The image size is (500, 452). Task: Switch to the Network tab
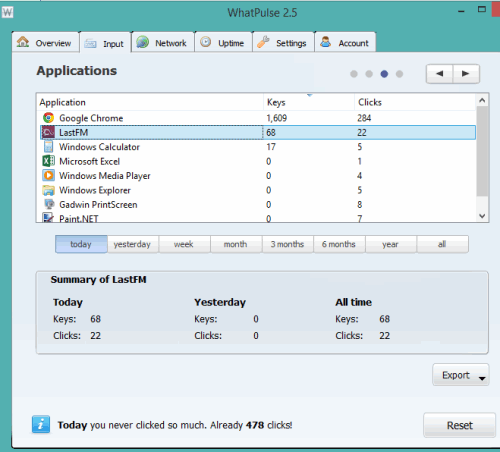coord(163,42)
